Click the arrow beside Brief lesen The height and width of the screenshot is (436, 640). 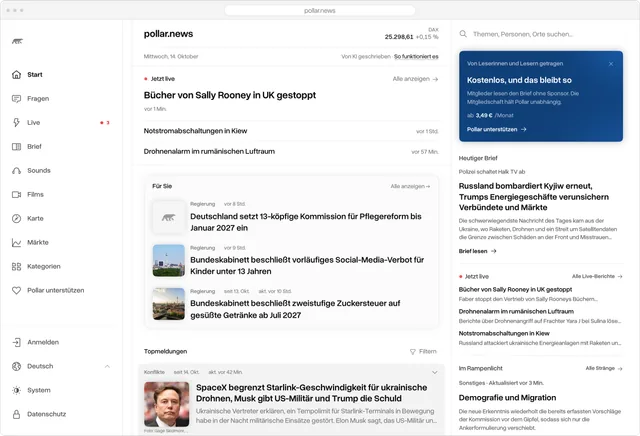(493, 251)
